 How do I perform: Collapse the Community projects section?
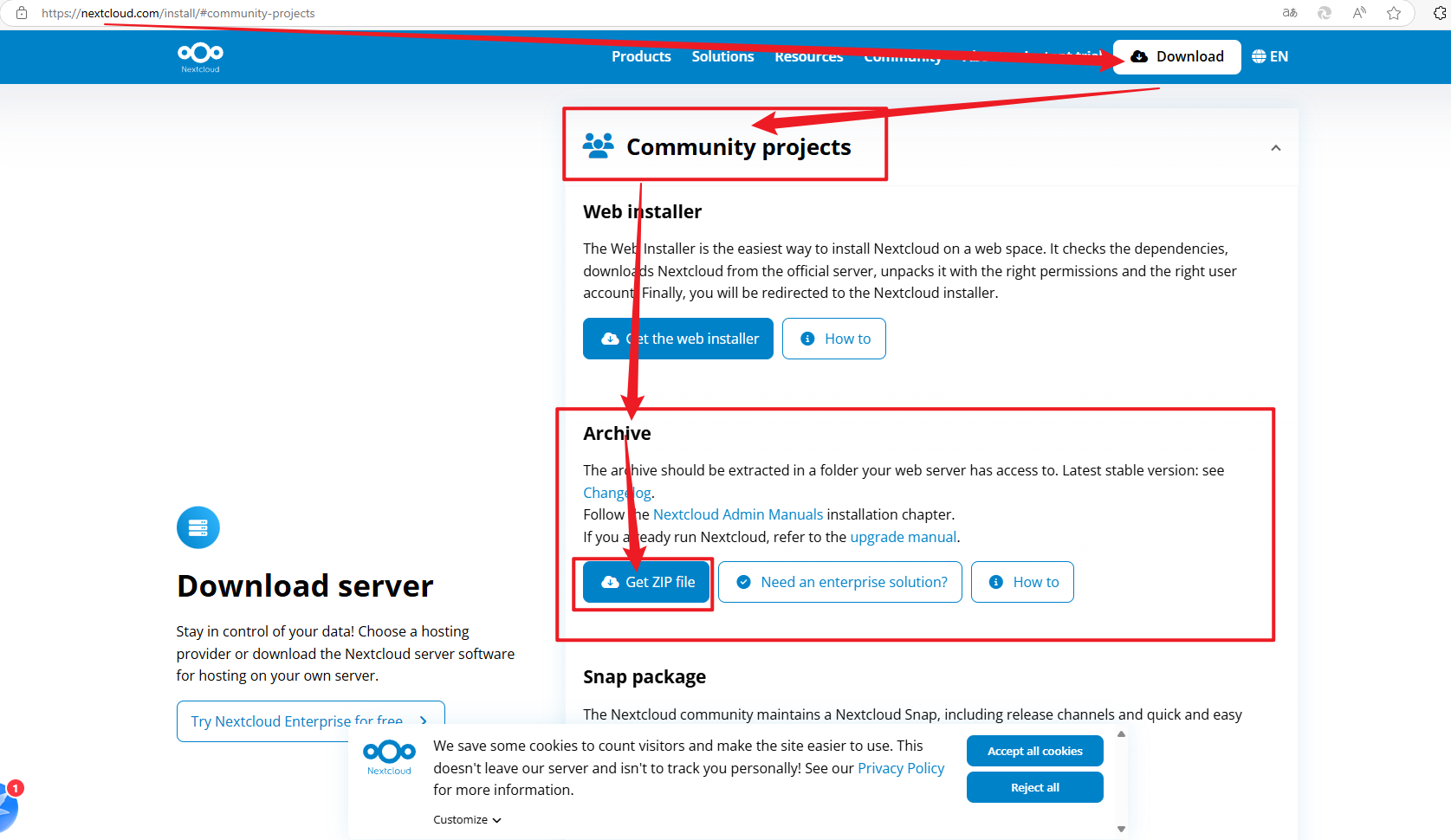1275,148
